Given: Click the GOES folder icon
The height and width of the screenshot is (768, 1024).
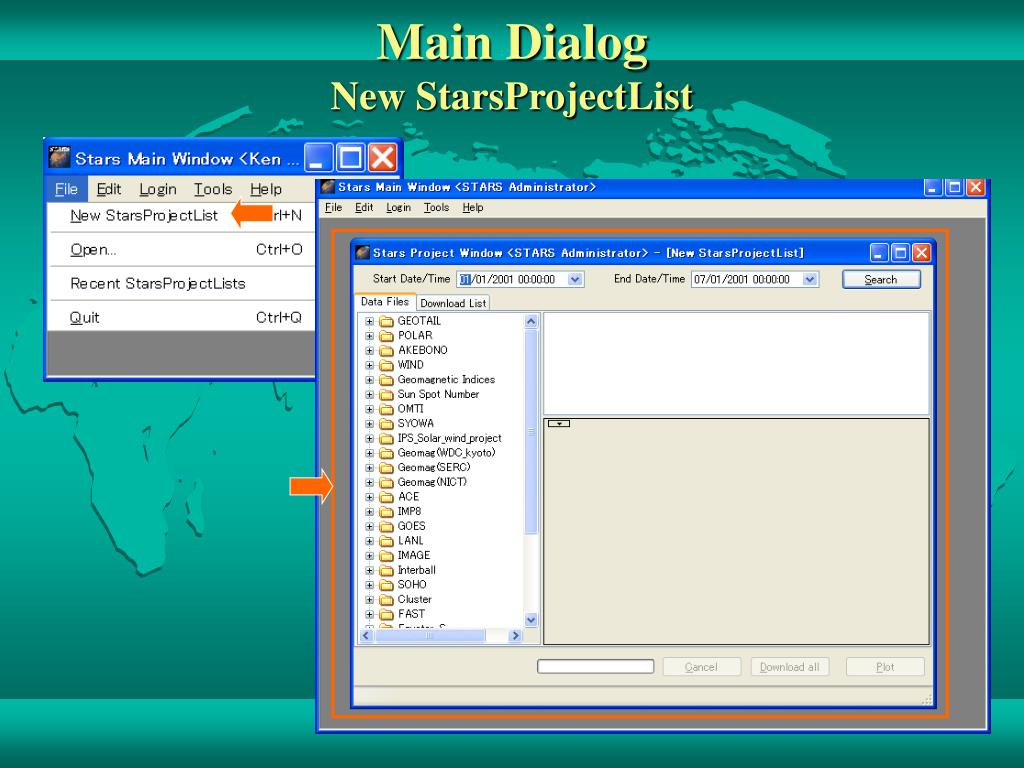Looking at the screenshot, I should click(x=387, y=526).
